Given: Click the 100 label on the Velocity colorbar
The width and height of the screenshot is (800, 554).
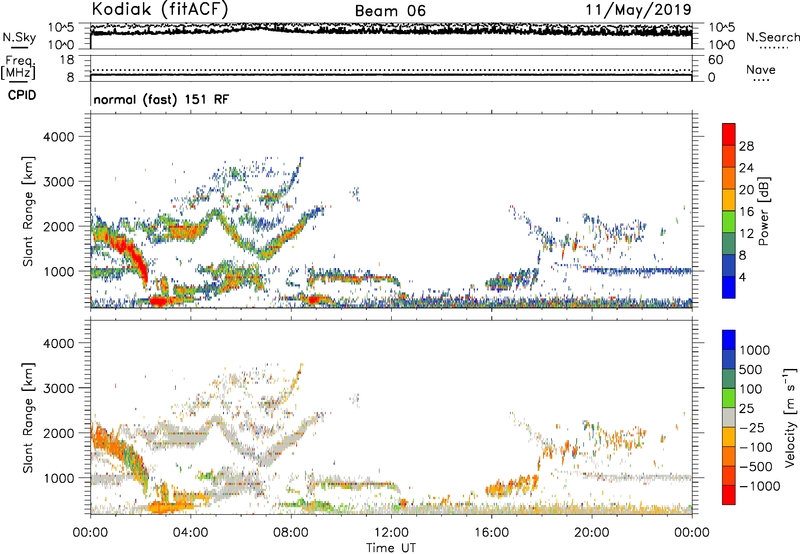Looking at the screenshot, I should click(x=751, y=389).
